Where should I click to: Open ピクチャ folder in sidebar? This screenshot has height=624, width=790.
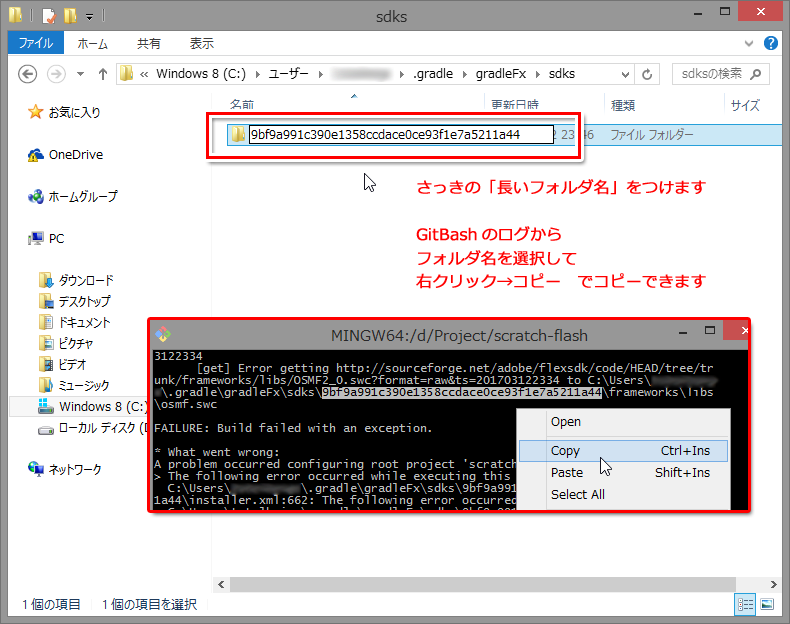(x=76, y=343)
